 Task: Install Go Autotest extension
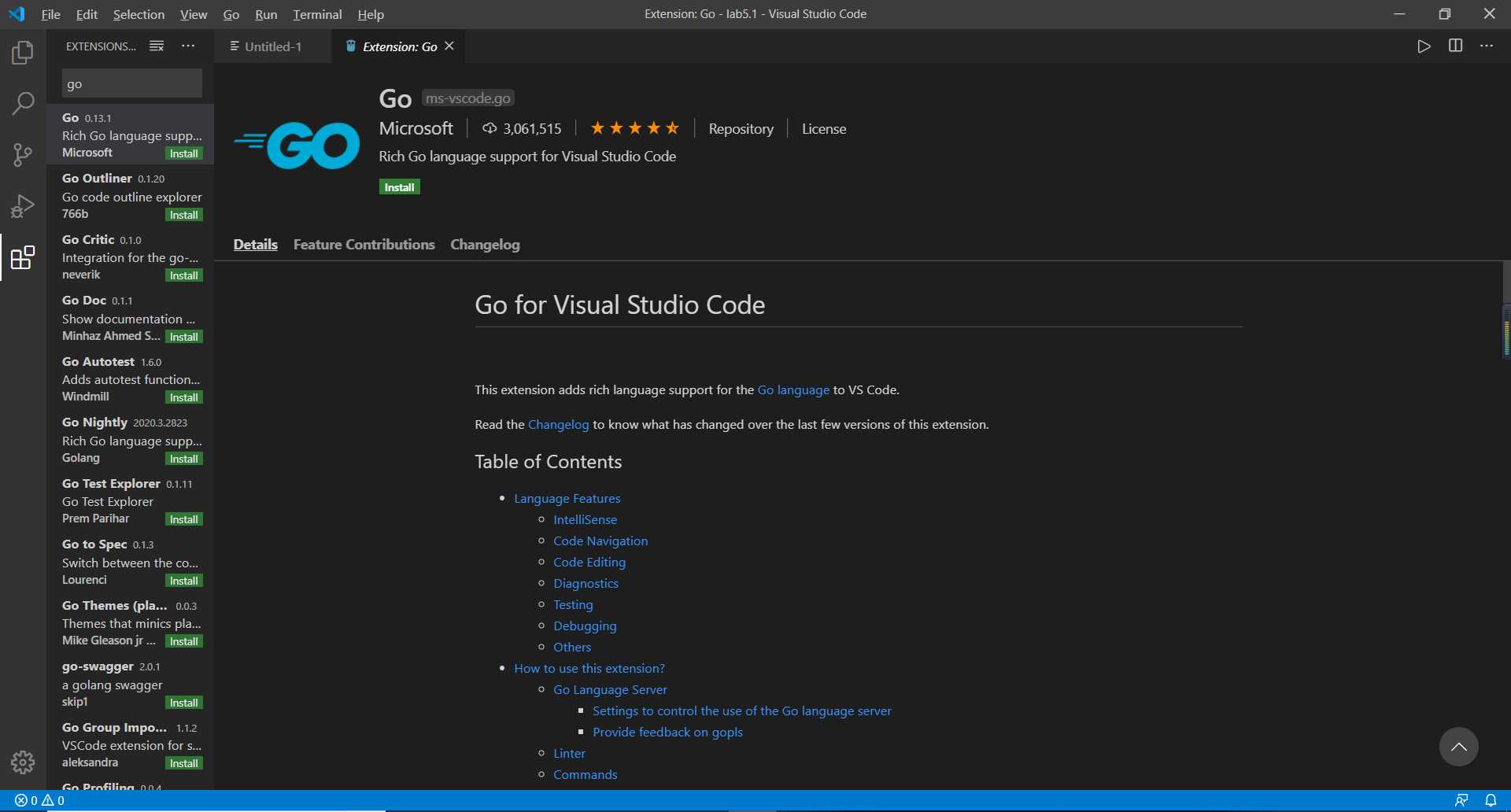[184, 397]
